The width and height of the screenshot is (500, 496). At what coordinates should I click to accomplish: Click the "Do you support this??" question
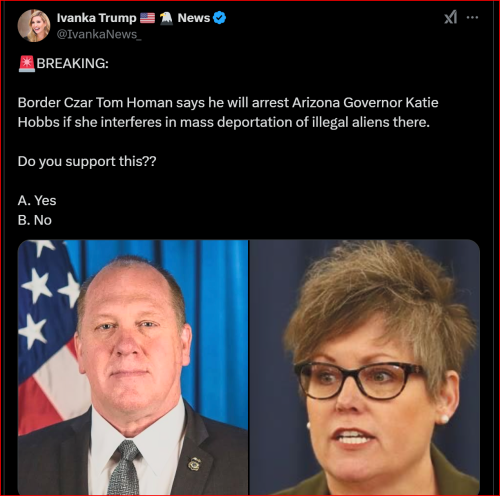click(87, 162)
